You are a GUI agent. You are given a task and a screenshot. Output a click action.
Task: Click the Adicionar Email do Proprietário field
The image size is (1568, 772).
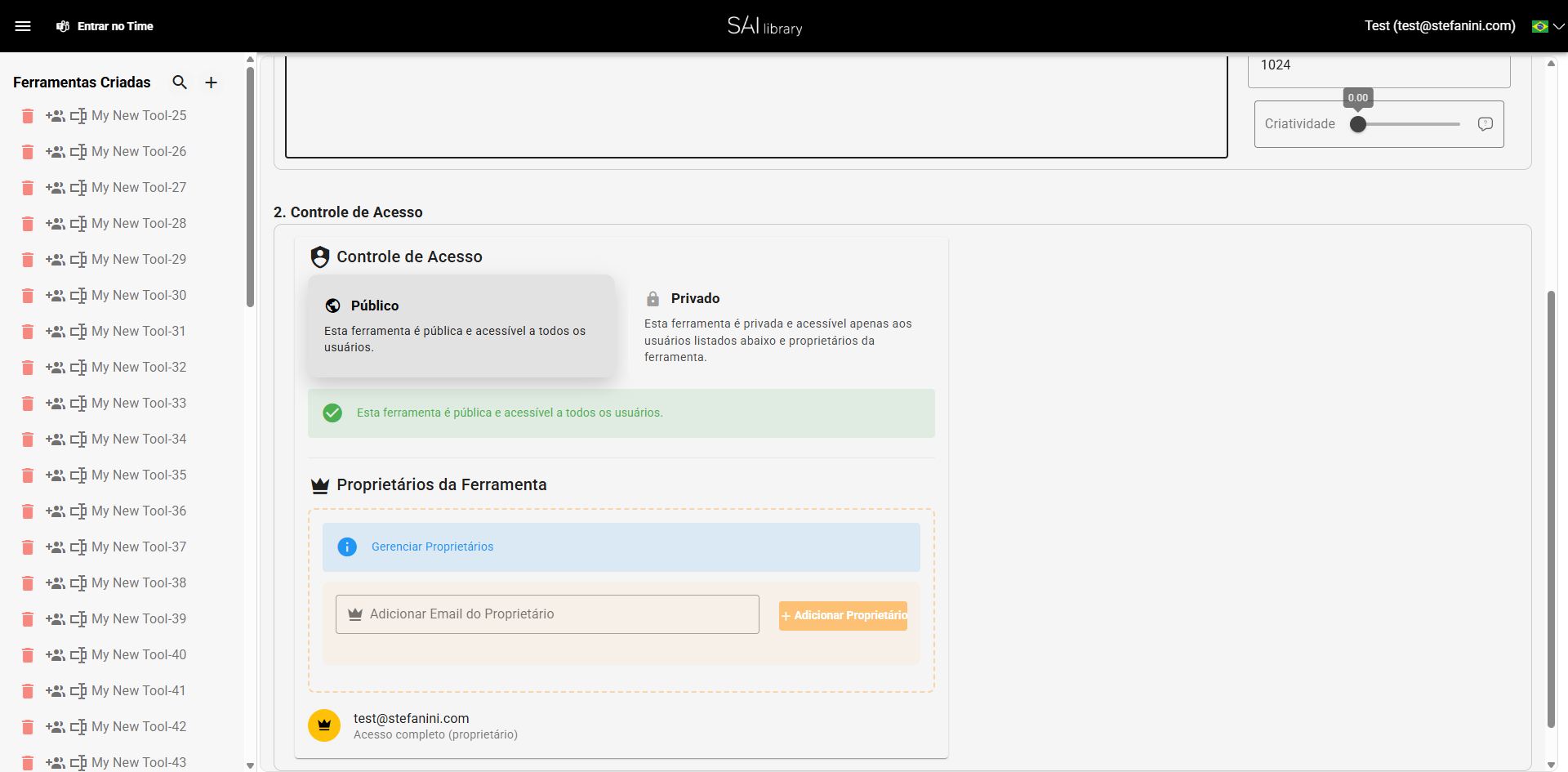click(547, 614)
